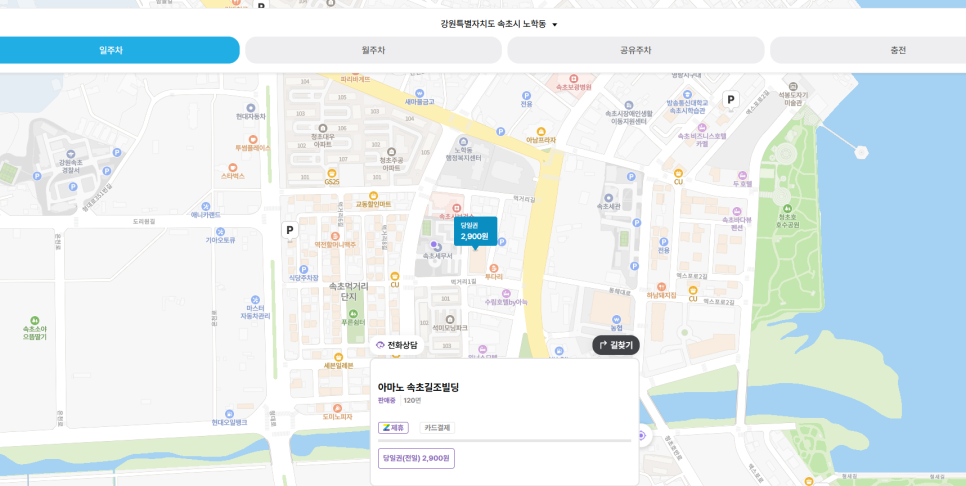Screen dimensions: 966x486
Task: Click the 애니카랜드 car service icon
Action: tap(206, 206)
